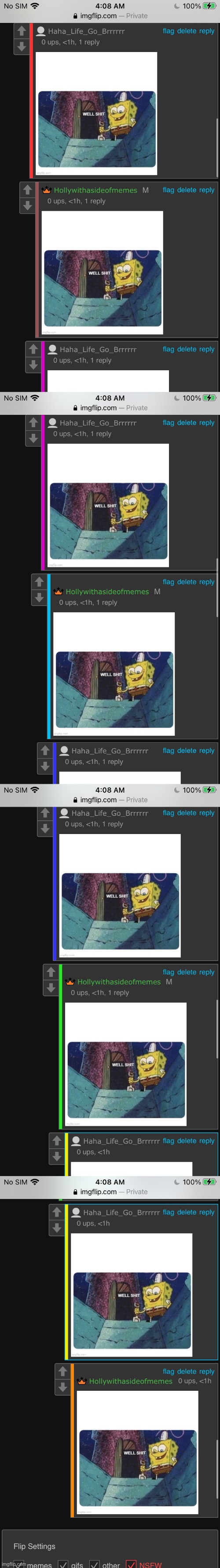Downvote Hollywithasideofmemes' comment with light blue bar
The height and width of the screenshot is (1568, 220).
[39, 597]
